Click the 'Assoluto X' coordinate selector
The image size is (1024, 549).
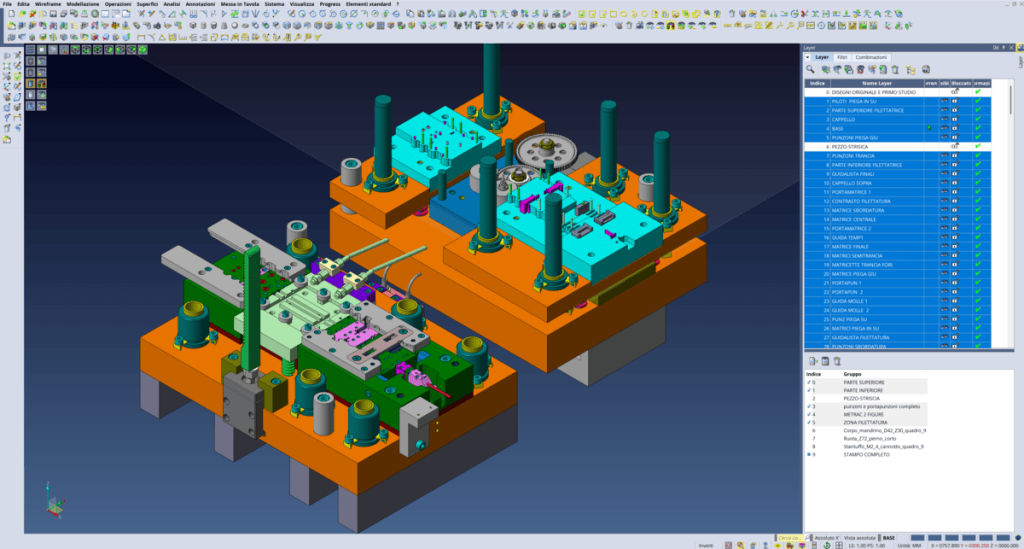pos(828,538)
